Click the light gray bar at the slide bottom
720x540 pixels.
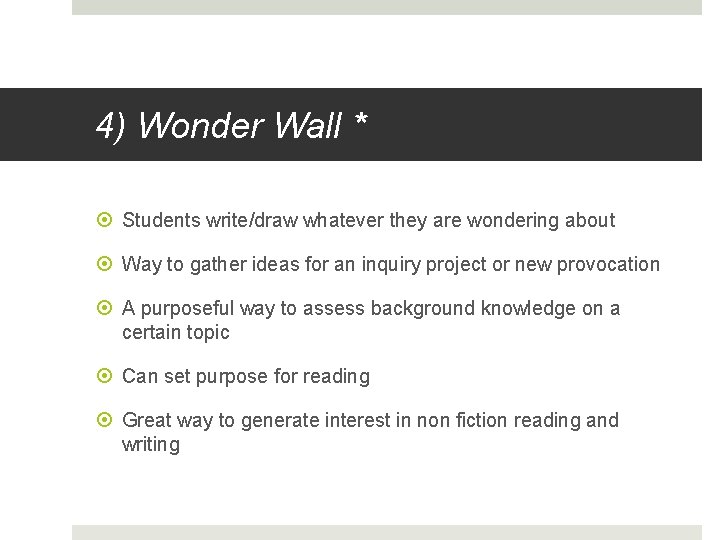[386, 532]
